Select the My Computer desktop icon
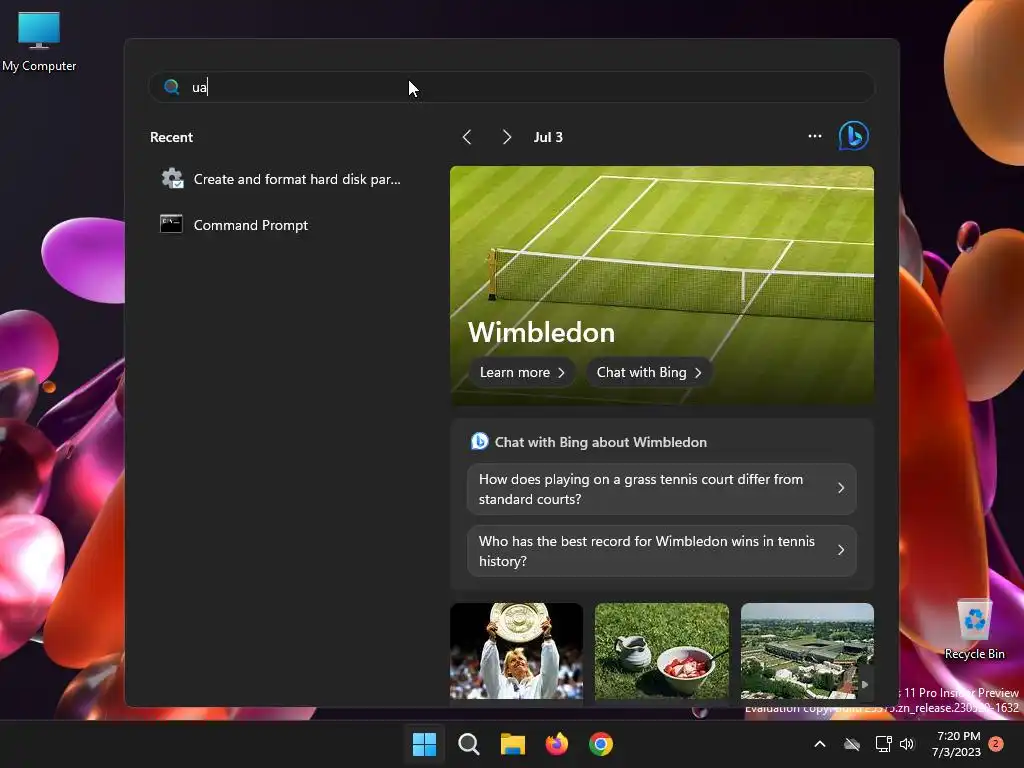Image resolution: width=1024 pixels, height=768 pixels. pyautogui.click(x=39, y=40)
